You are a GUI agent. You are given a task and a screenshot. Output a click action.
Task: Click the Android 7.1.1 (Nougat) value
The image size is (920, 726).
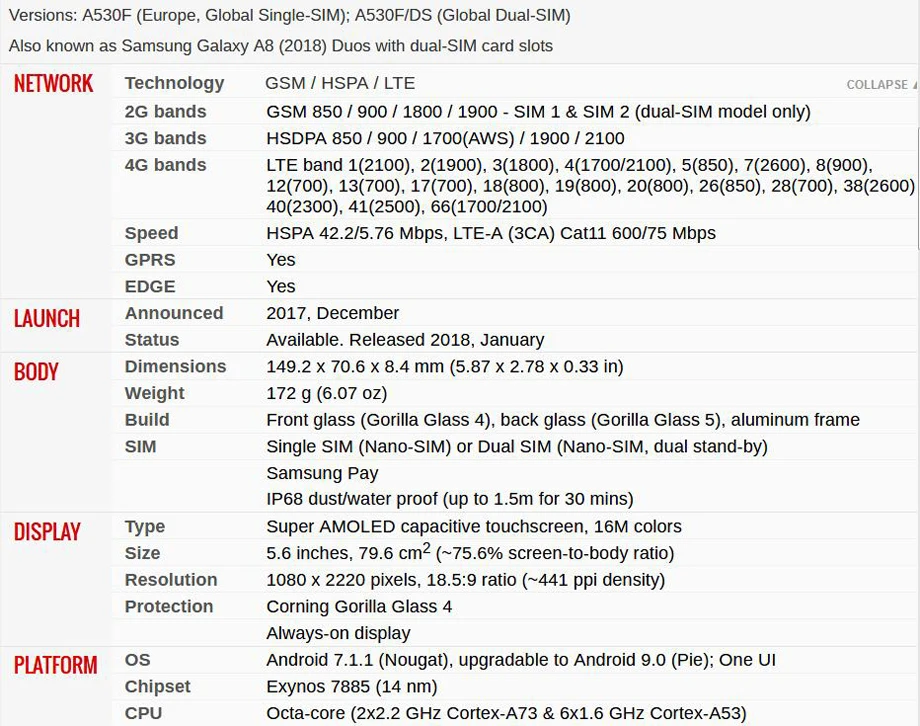click(x=521, y=660)
